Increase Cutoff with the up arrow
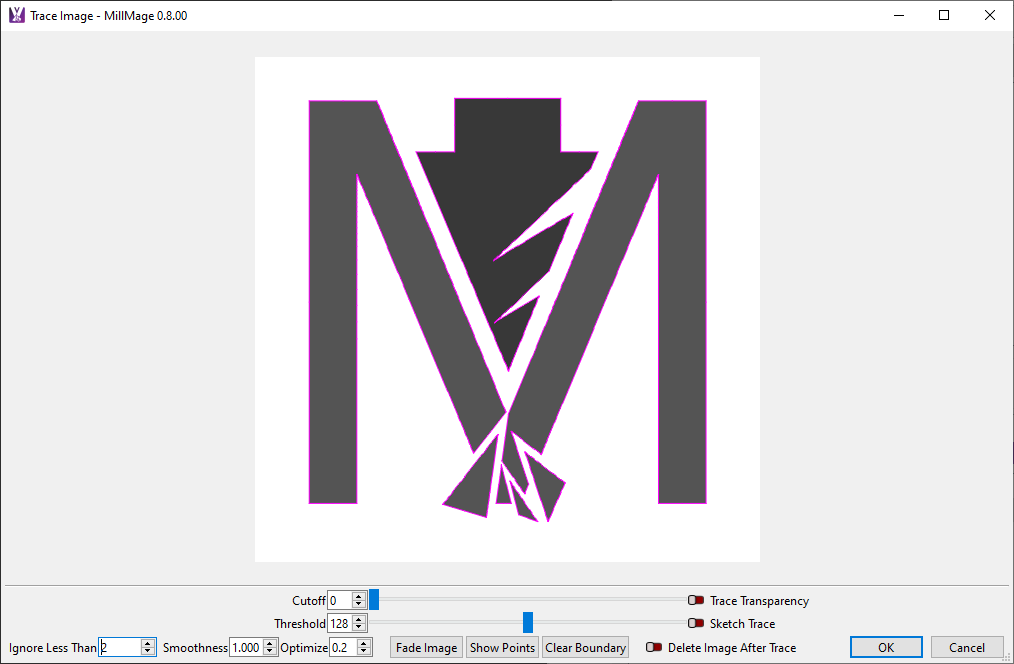Viewport: 1014px width, 664px height. click(359, 596)
